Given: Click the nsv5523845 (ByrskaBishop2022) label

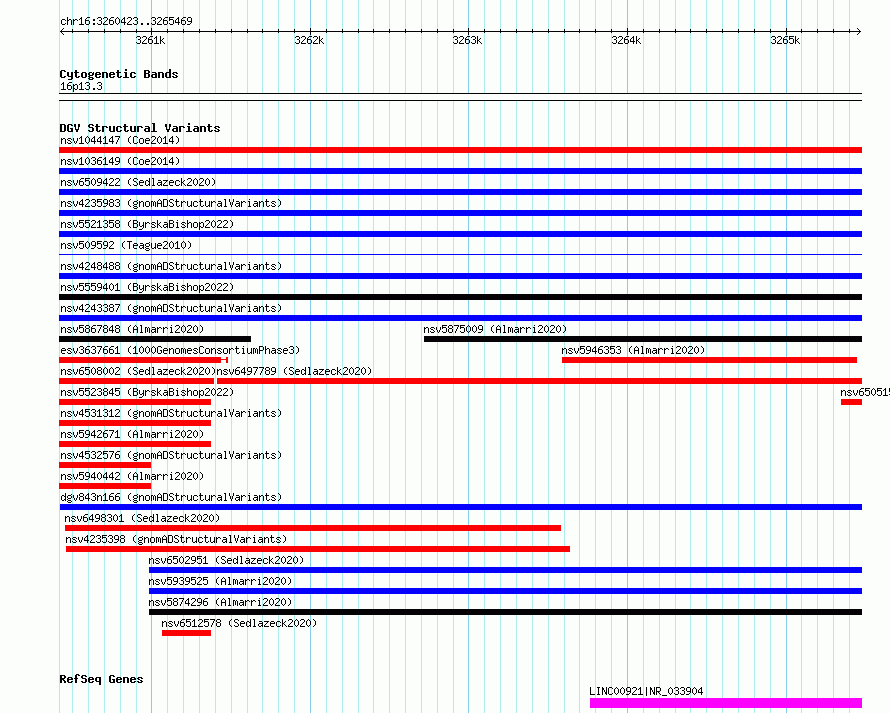Looking at the screenshot, I should pos(147,392).
